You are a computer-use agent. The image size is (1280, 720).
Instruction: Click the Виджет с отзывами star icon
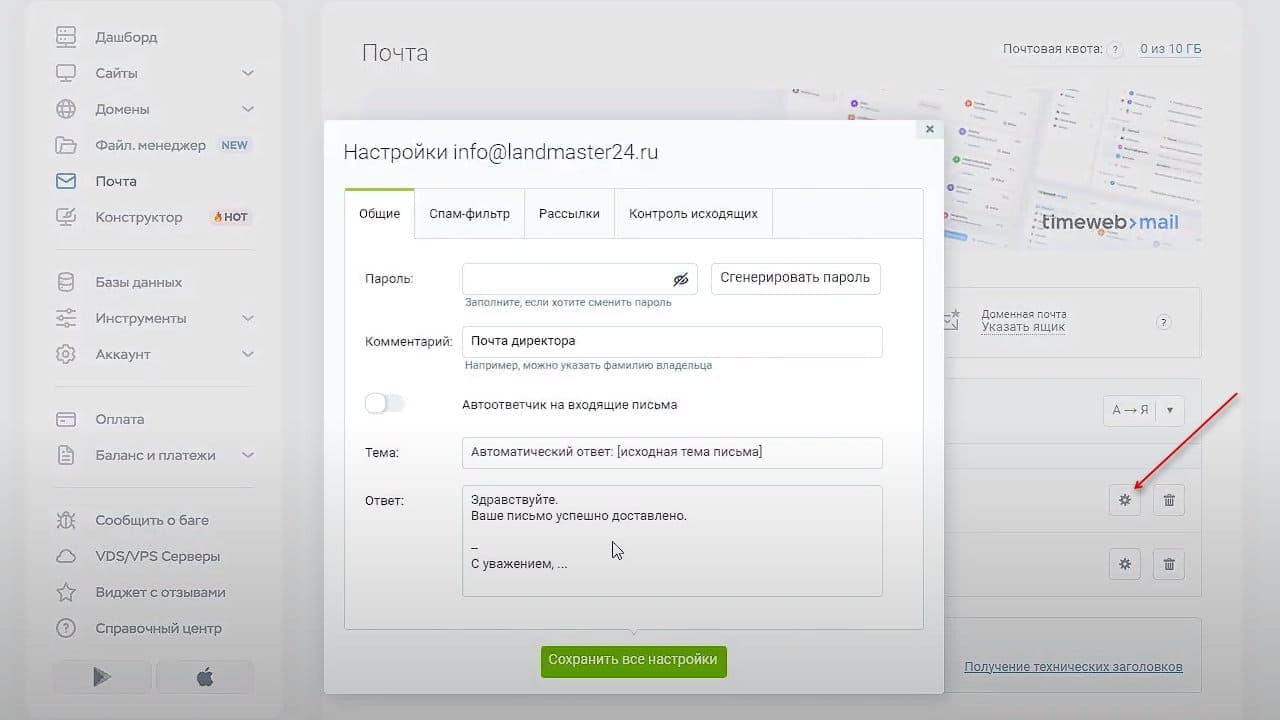(66, 592)
